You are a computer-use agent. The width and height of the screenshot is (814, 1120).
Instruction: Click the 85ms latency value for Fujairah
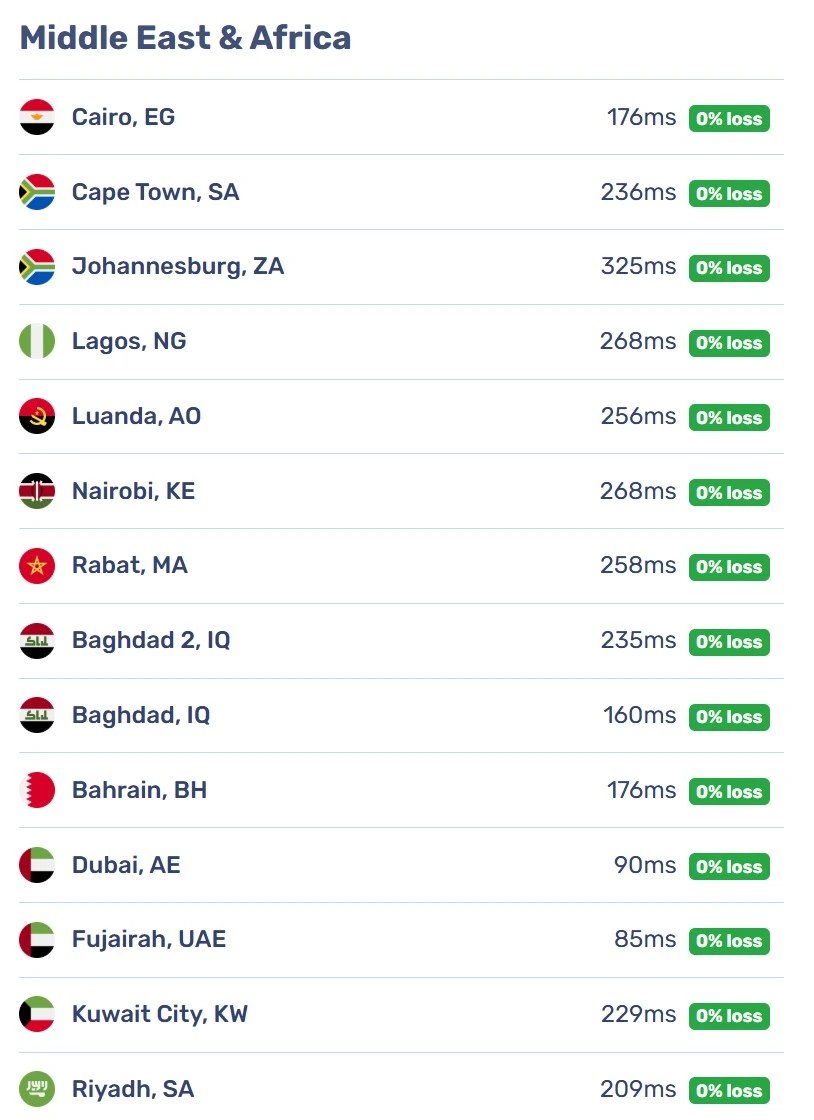pos(645,939)
